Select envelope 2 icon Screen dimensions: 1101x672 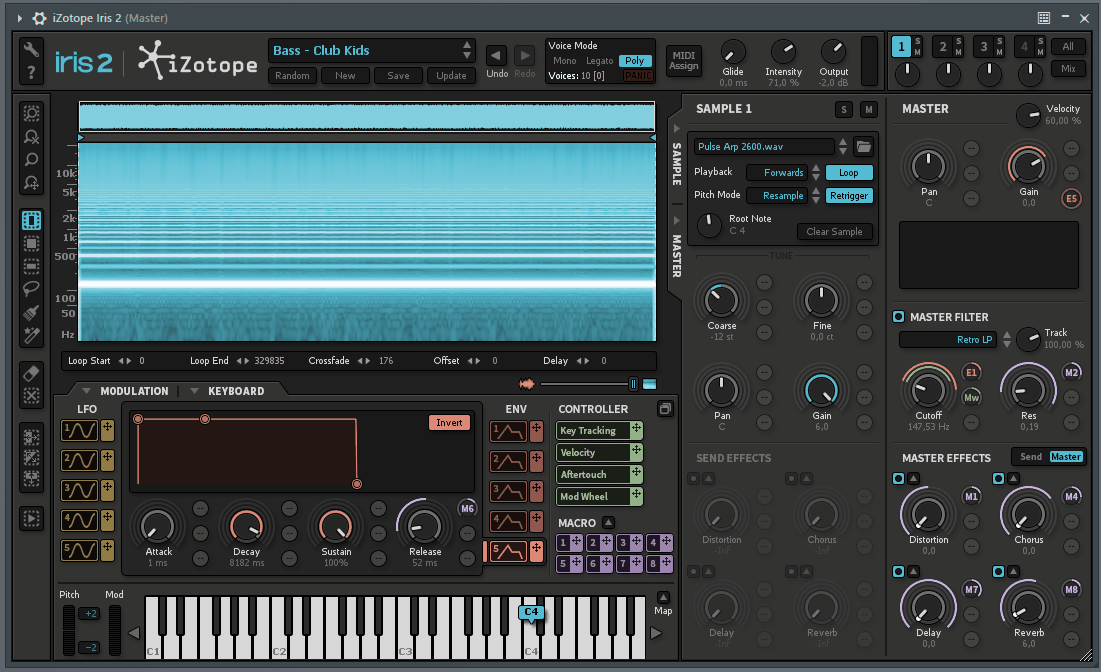[508, 461]
